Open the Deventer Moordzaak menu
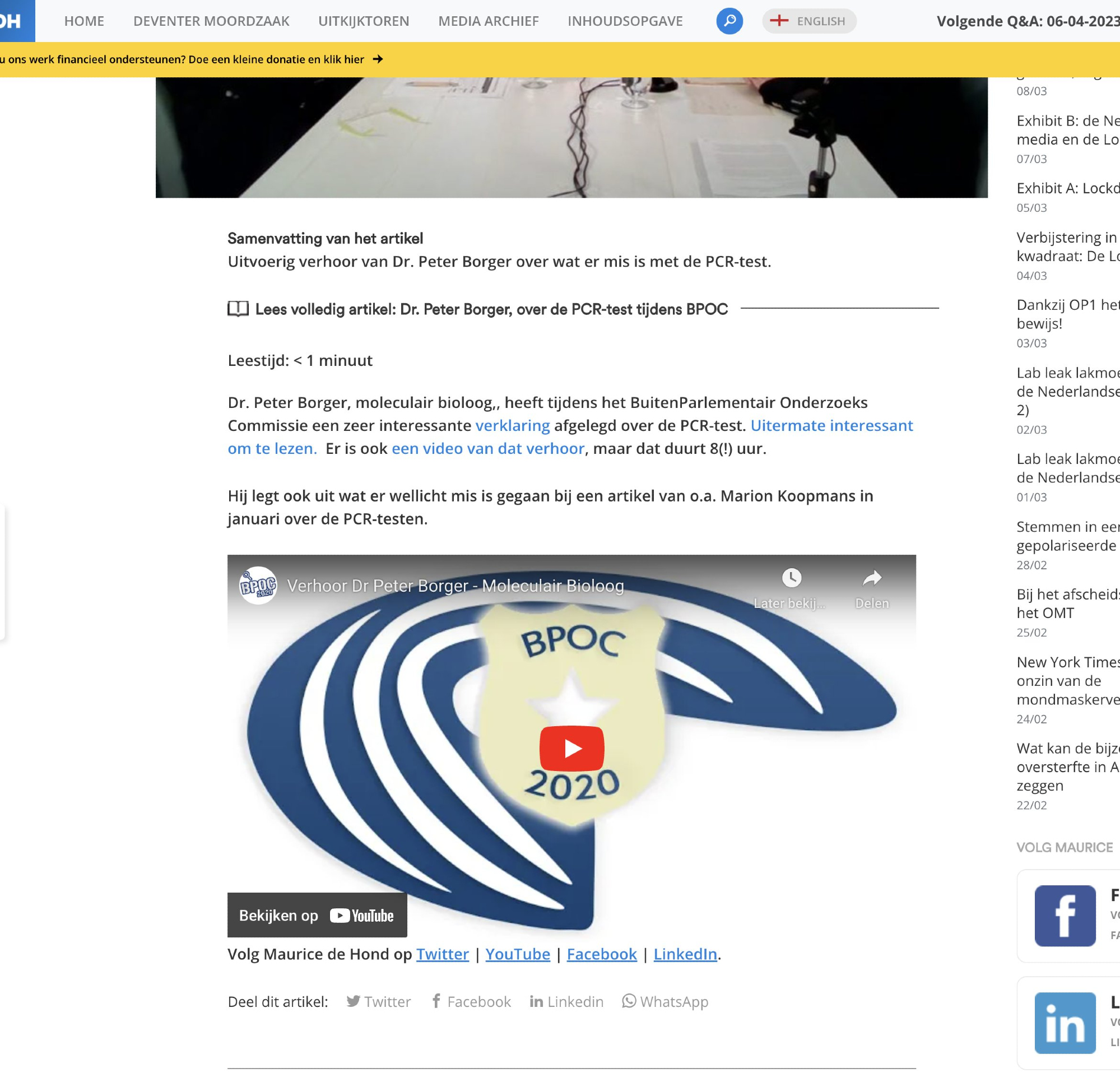Image resolution: width=1120 pixels, height=1082 pixels. tap(211, 21)
